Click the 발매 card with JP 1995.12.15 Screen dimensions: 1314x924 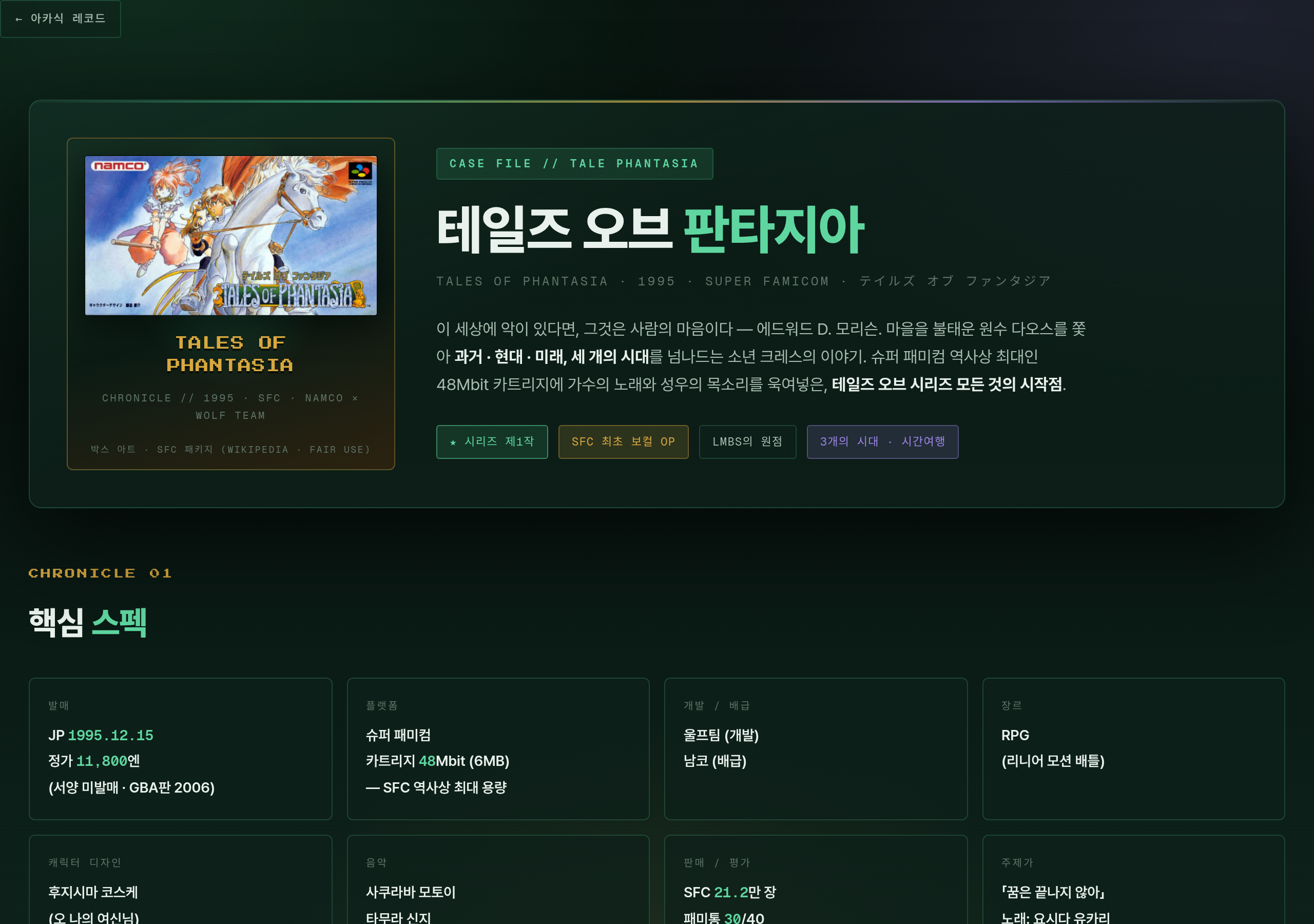(x=180, y=749)
